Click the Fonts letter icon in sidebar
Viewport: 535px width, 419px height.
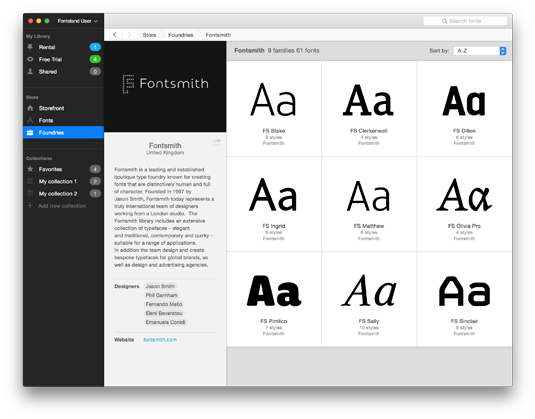pyautogui.click(x=30, y=120)
